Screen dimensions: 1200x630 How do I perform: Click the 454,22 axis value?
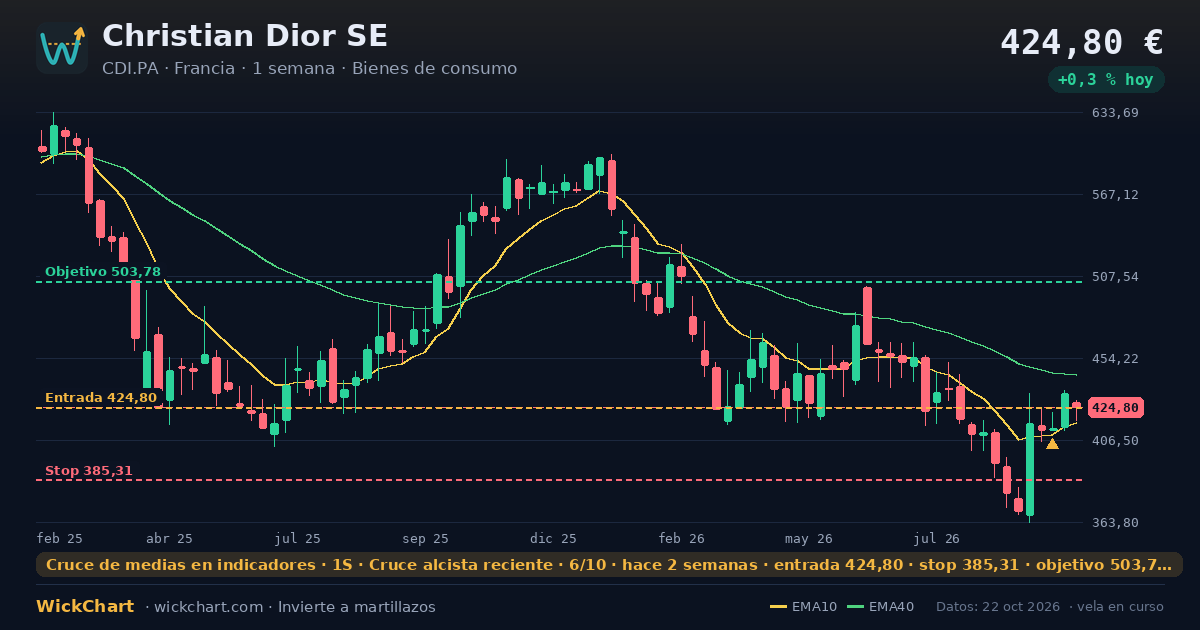[1115, 359]
